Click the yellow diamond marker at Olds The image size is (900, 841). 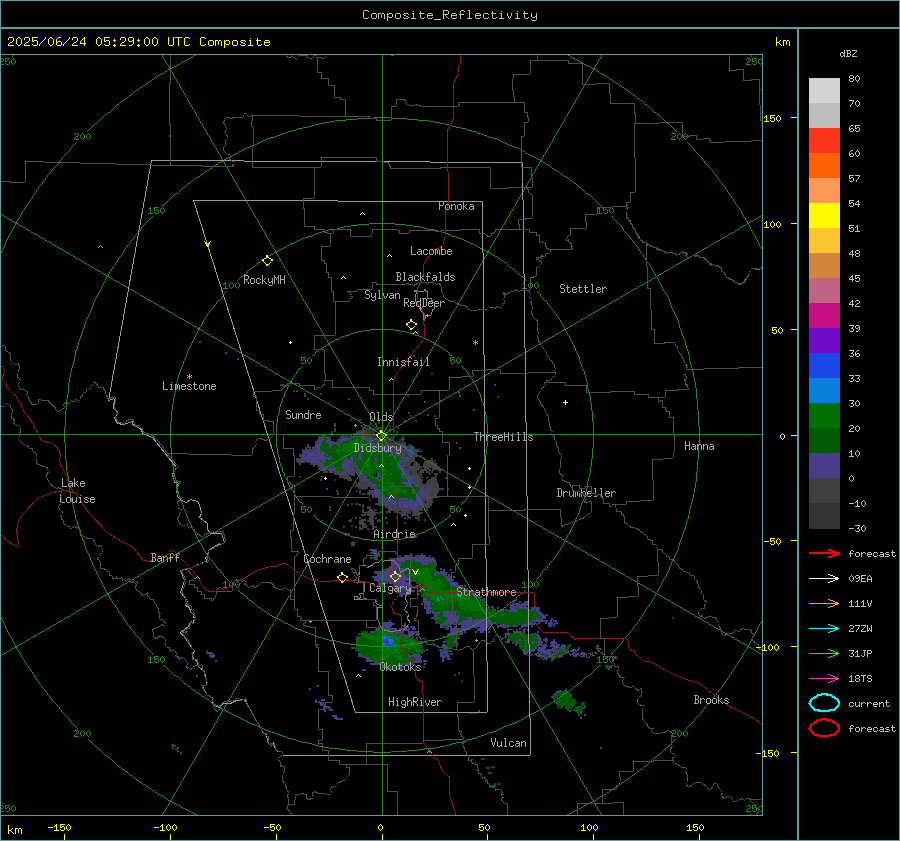tap(381, 436)
